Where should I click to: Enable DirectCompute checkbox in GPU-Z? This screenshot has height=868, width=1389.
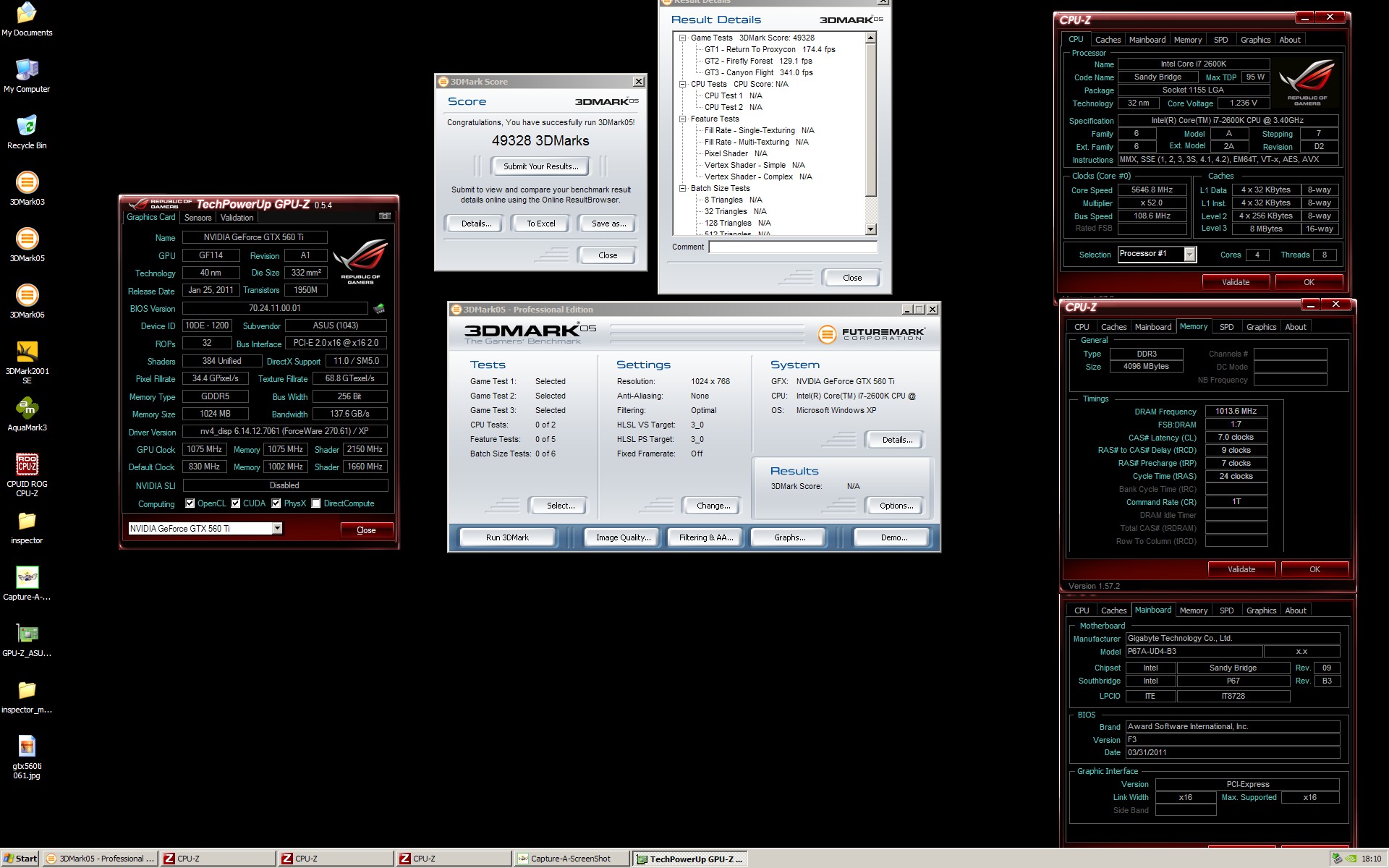tap(316, 503)
